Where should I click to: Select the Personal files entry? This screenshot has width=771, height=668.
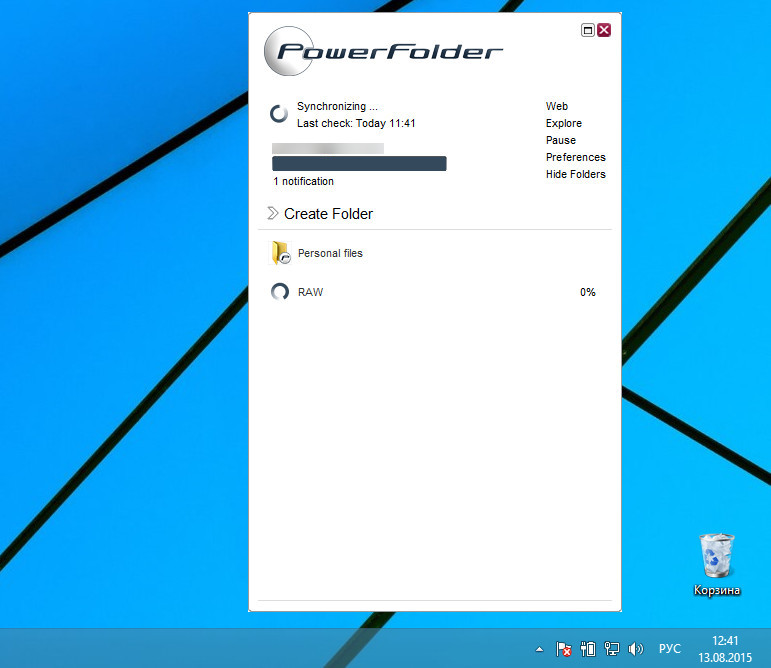[330, 253]
